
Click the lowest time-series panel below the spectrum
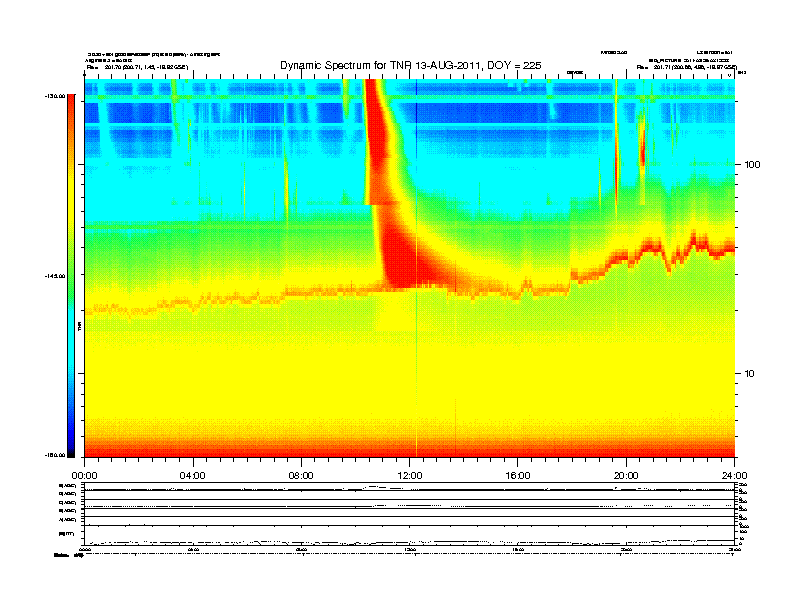pyautogui.click(x=410, y=535)
